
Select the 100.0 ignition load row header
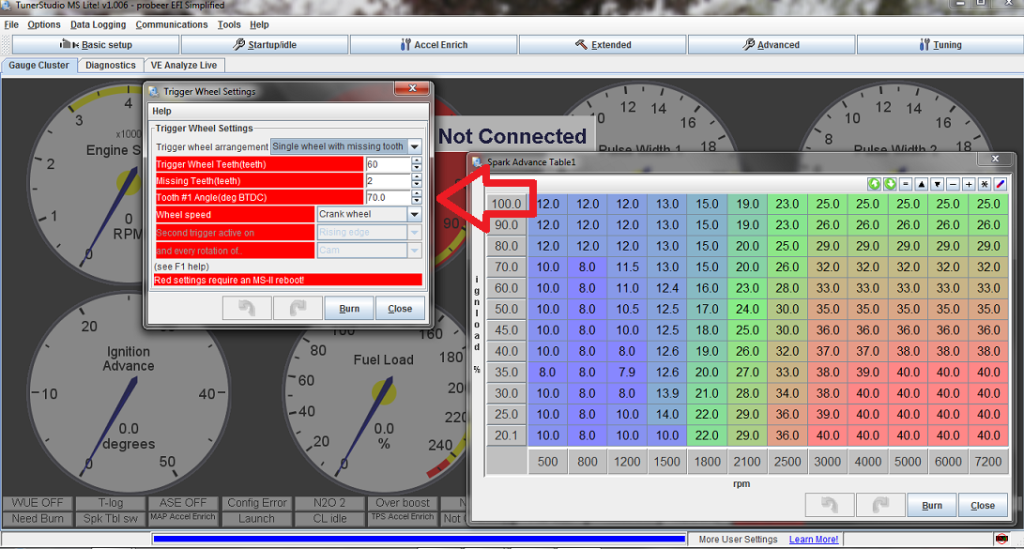(507, 203)
